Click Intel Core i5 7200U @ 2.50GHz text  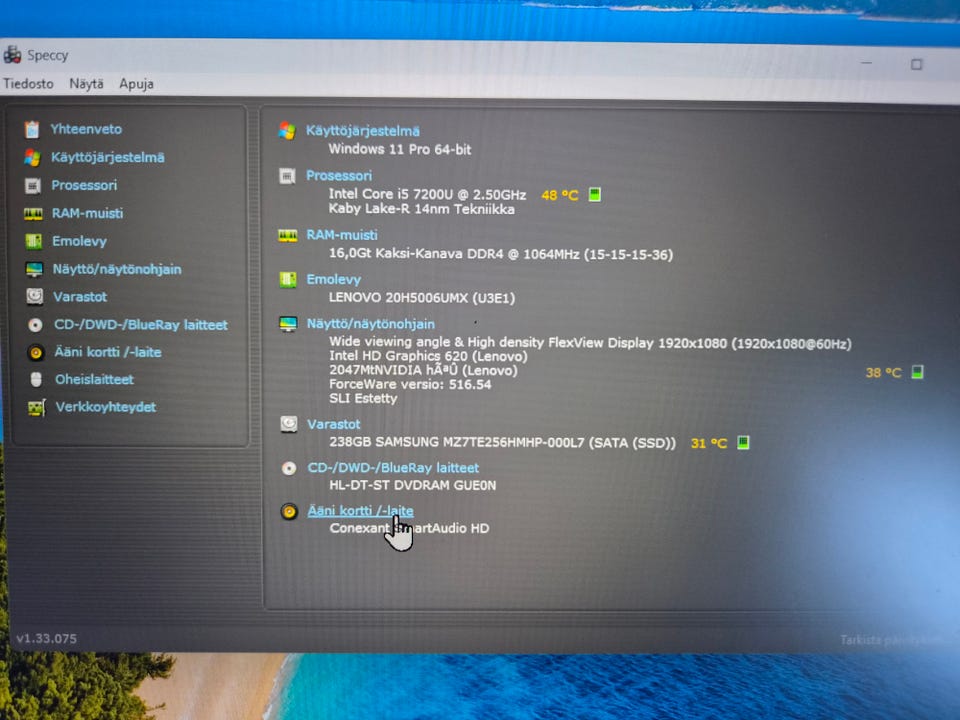[x=427, y=194]
